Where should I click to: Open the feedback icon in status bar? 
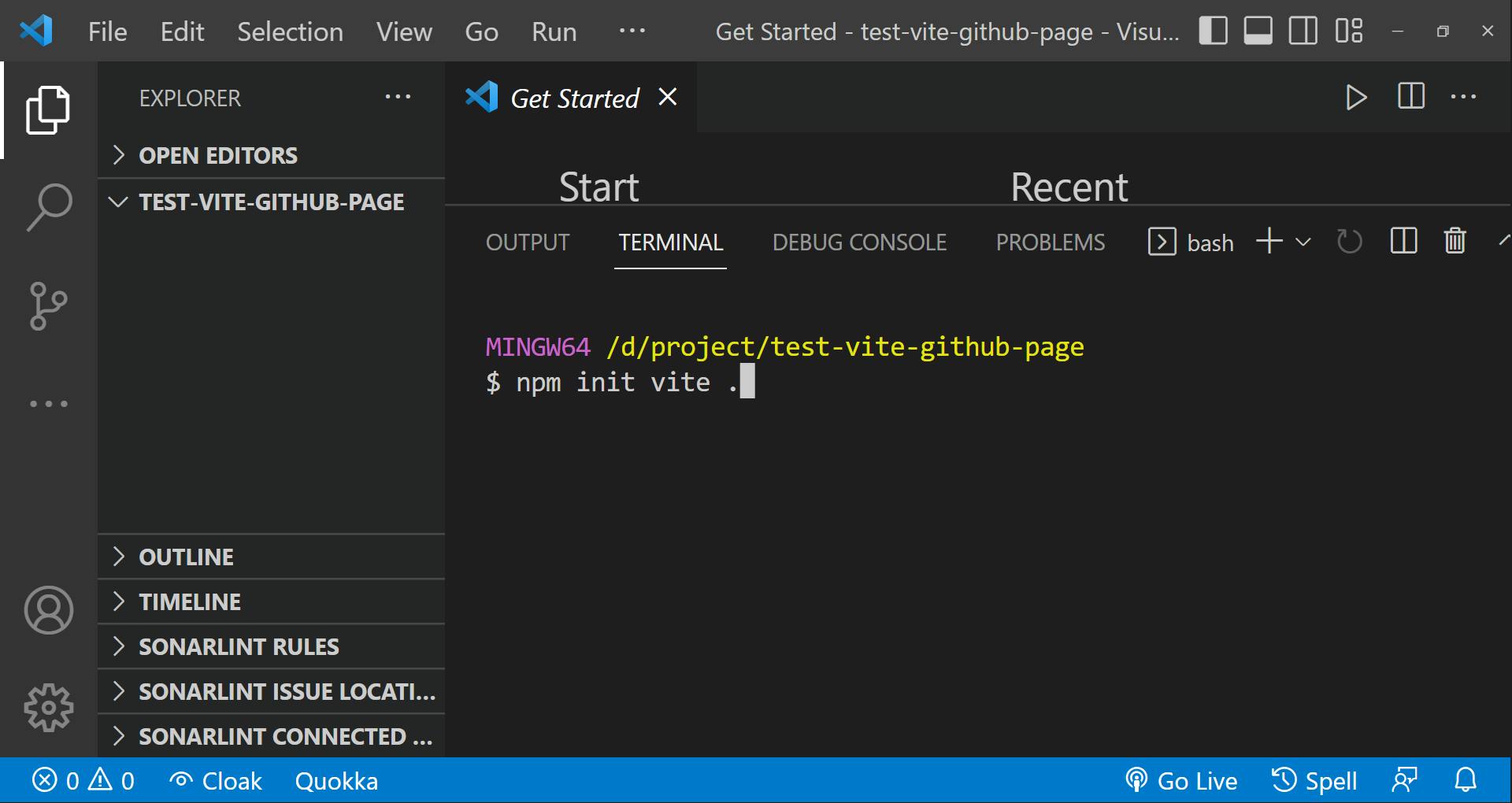(x=1405, y=780)
